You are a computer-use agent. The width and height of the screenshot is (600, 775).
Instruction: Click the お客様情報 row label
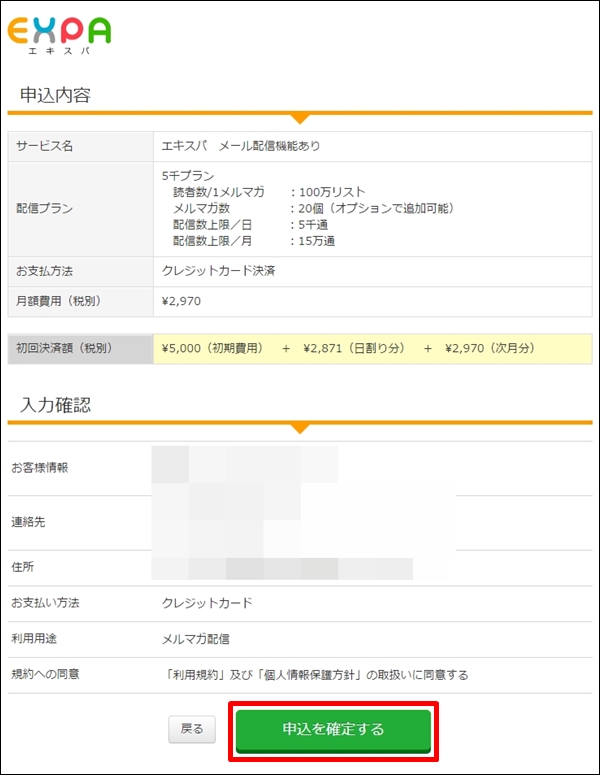40,468
